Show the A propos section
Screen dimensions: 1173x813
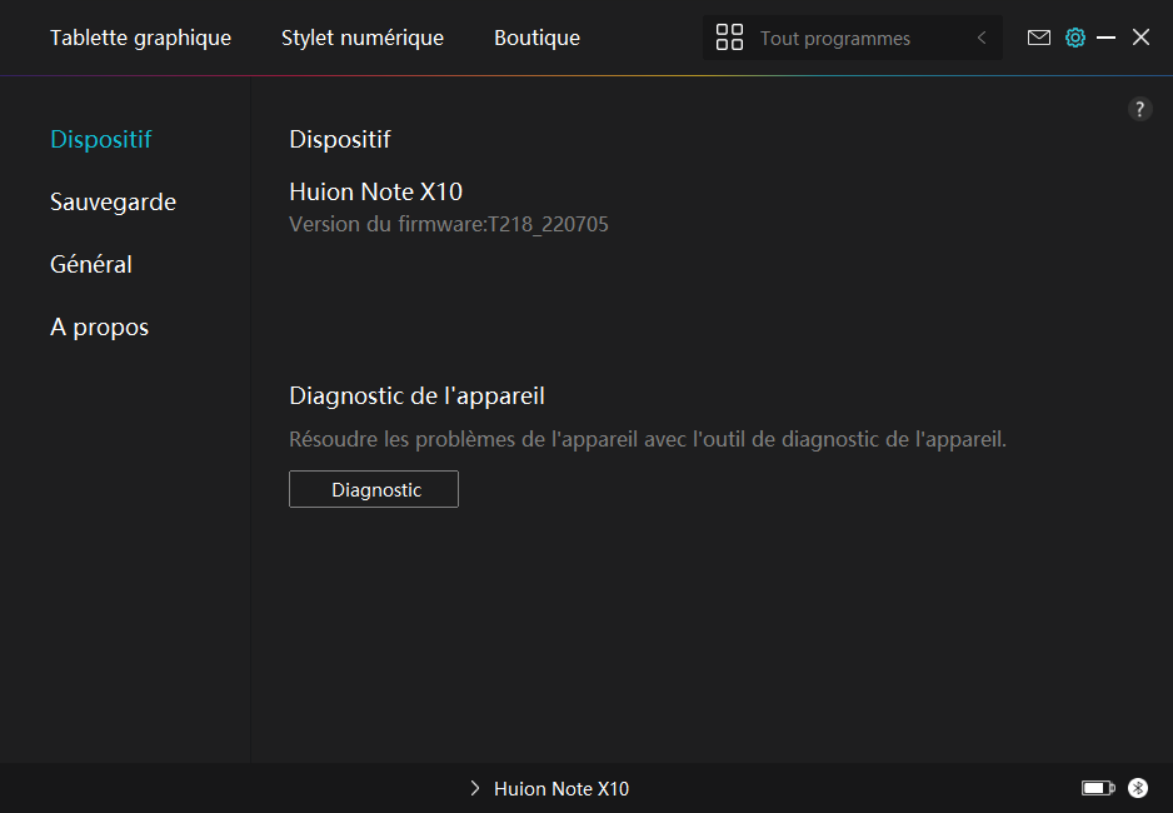coord(99,328)
